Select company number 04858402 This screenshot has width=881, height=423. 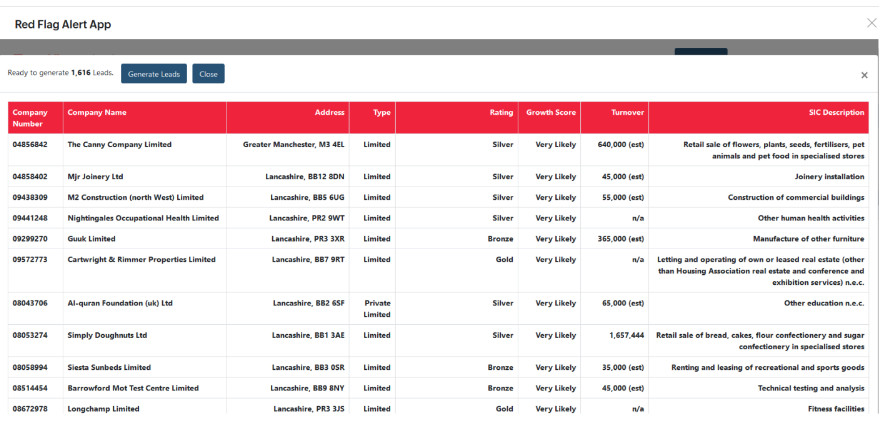30,176
